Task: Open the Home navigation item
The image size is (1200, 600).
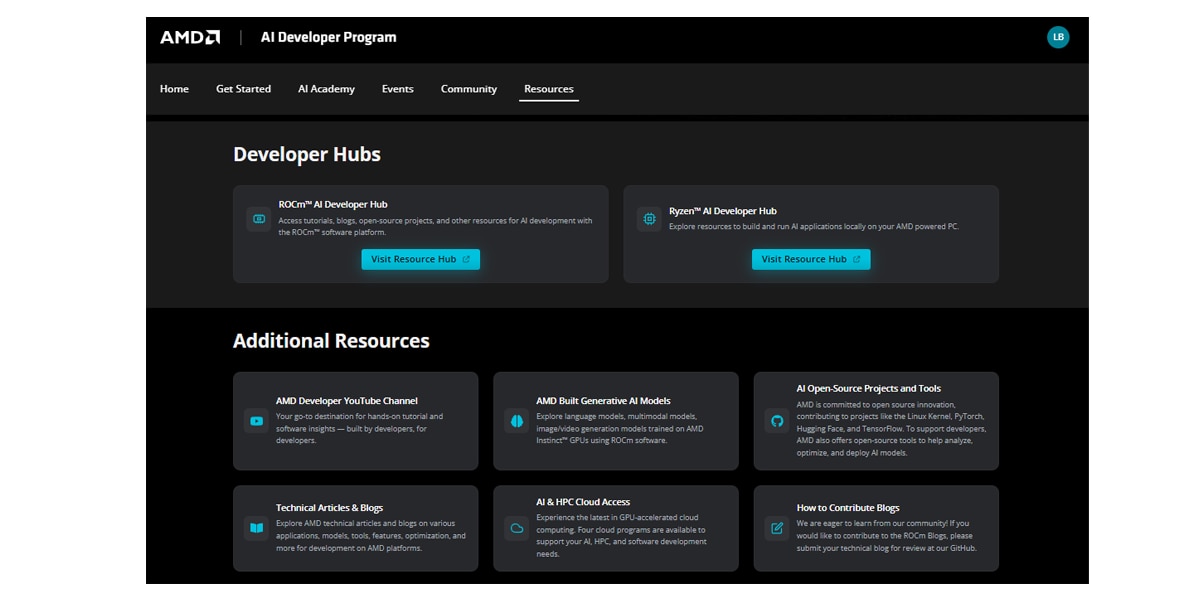Action: 174,89
